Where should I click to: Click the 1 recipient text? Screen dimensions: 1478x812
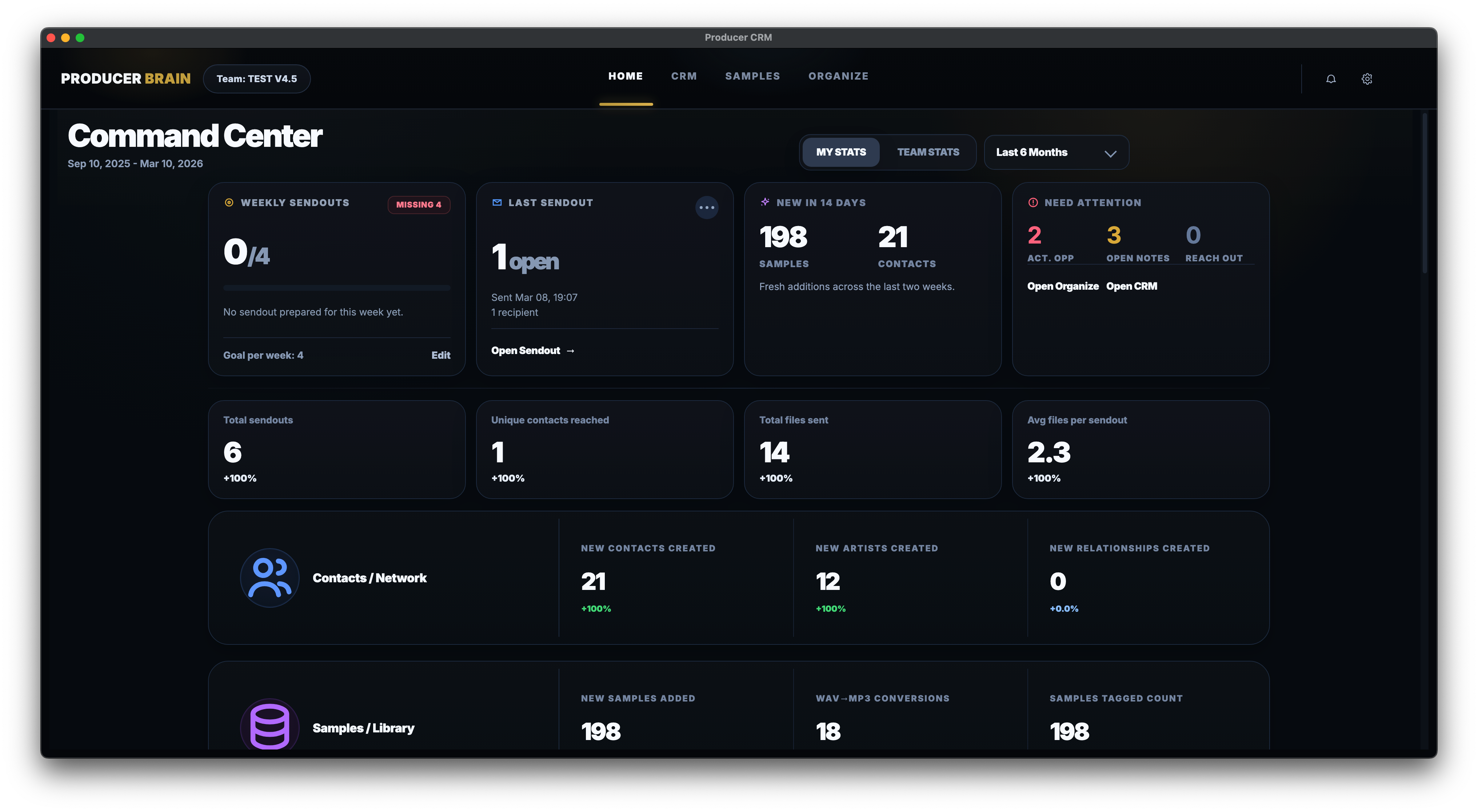[515, 313]
